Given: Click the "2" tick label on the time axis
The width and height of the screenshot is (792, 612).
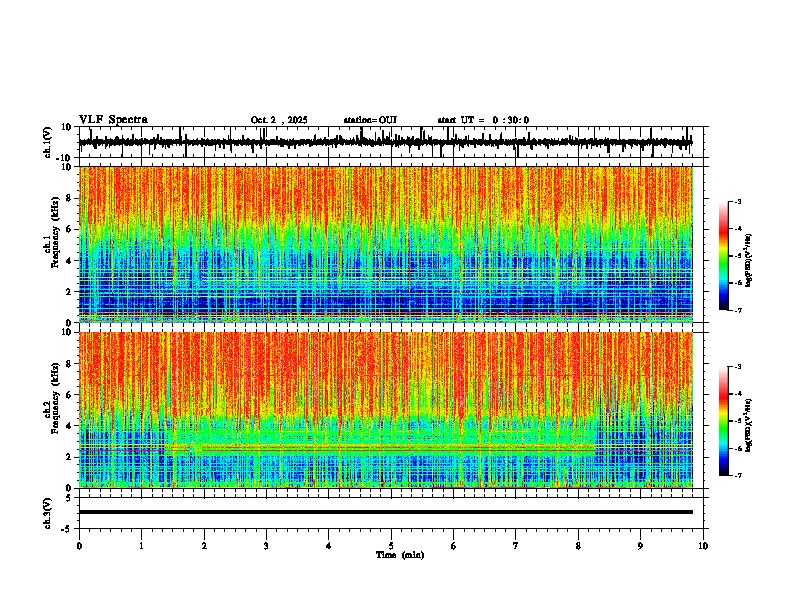Looking at the screenshot, I should (x=204, y=546).
